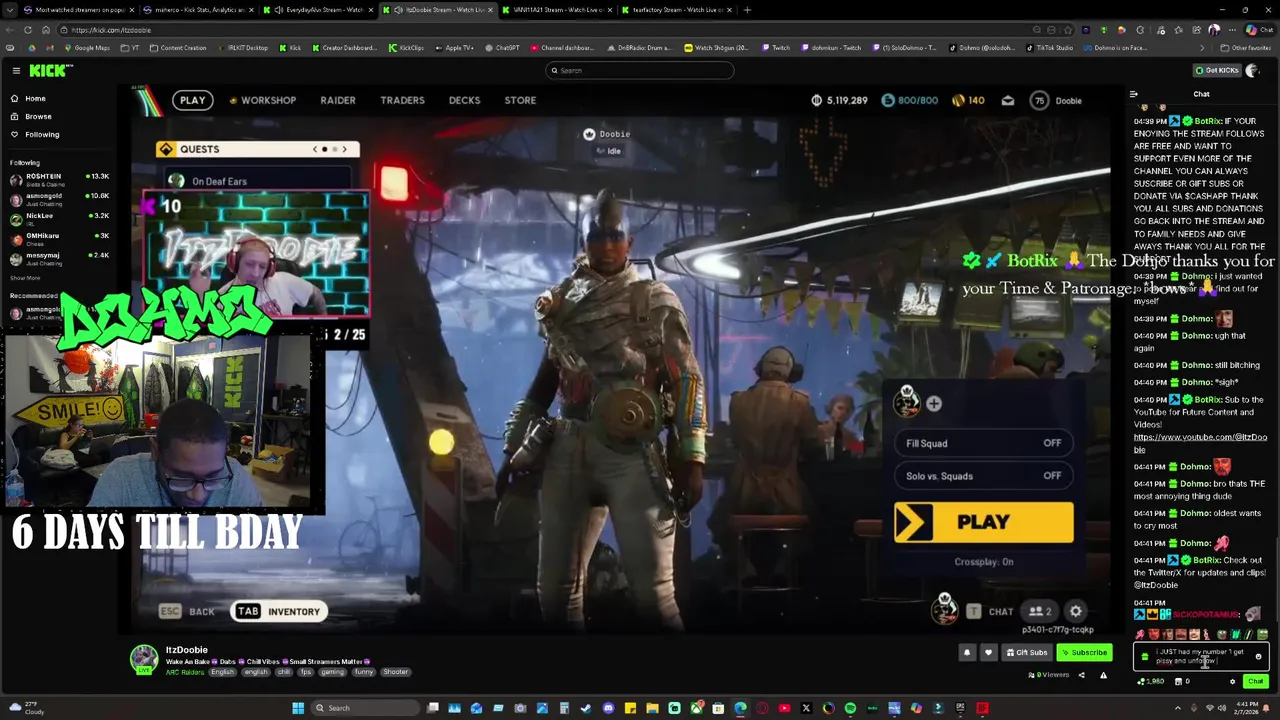
Task: Open Browse in the Kick sidebar
Action: pos(30,116)
